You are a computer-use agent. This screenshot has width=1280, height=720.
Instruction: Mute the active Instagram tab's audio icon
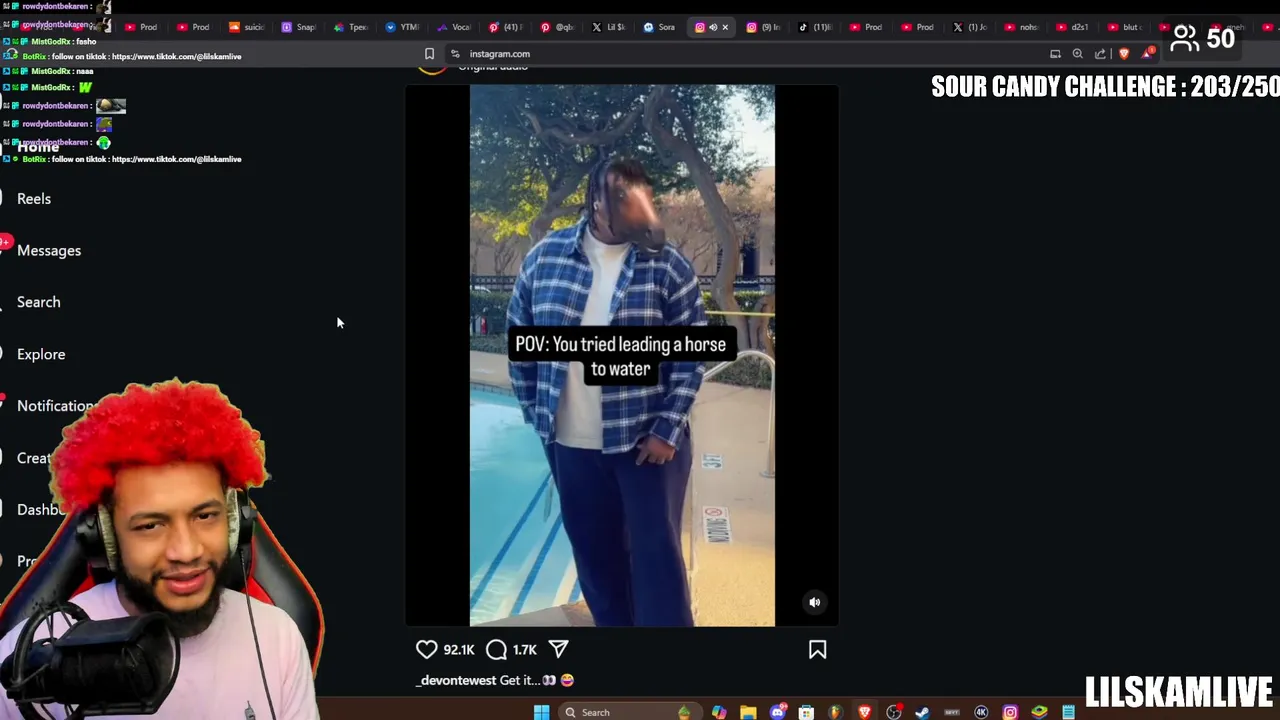713,27
